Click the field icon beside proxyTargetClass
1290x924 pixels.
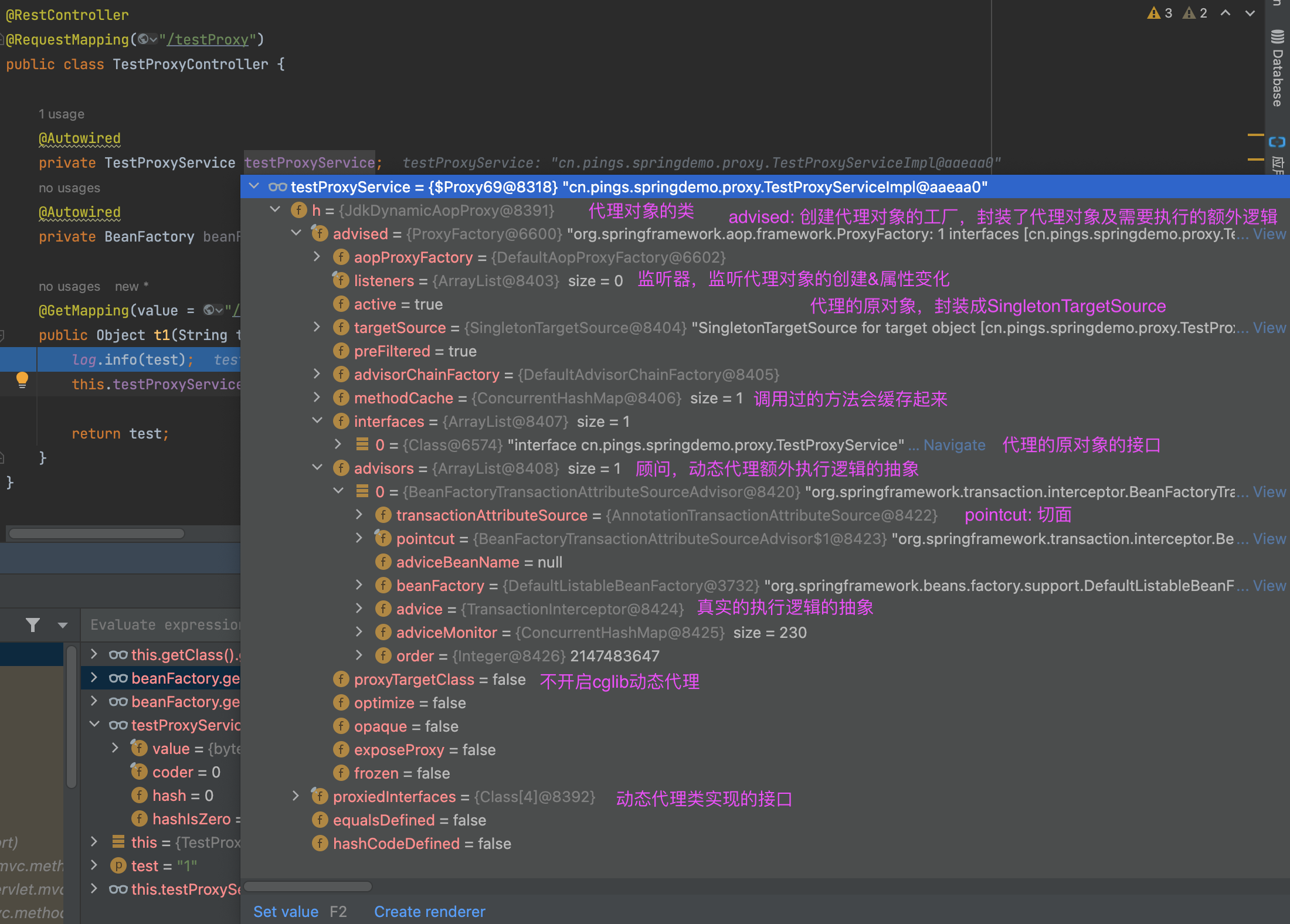341,679
